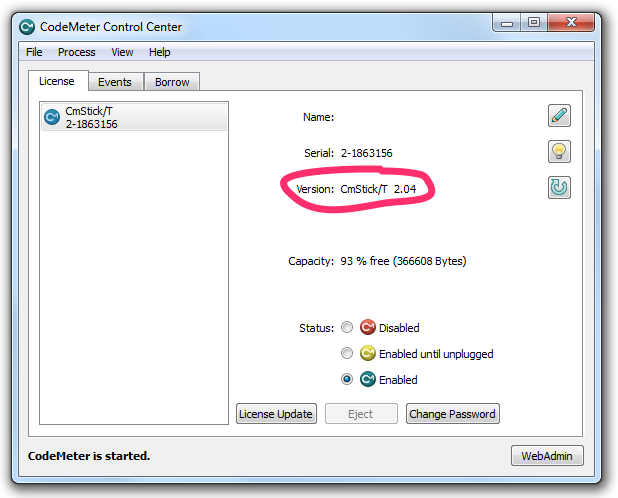The width and height of the screenshot is (618, 498).
Task: Click the License Update button
Action: click(276, 414)
